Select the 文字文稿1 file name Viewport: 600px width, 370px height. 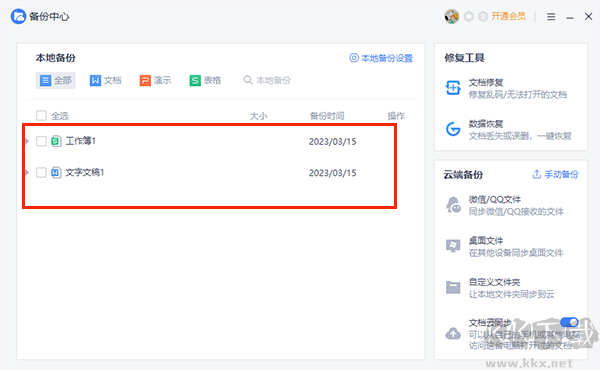coord(85,172)
